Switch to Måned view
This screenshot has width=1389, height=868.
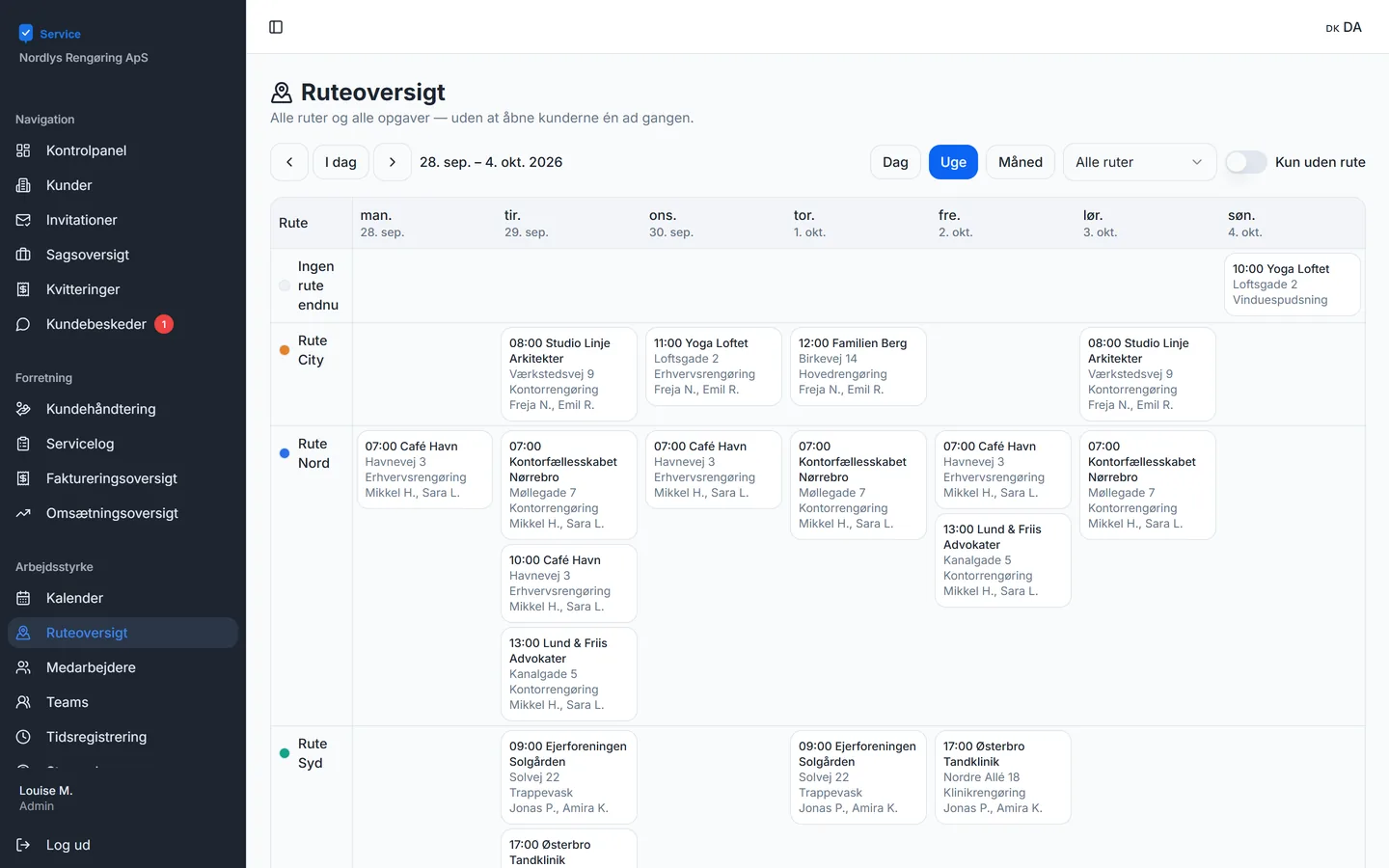pos(1021,162)
